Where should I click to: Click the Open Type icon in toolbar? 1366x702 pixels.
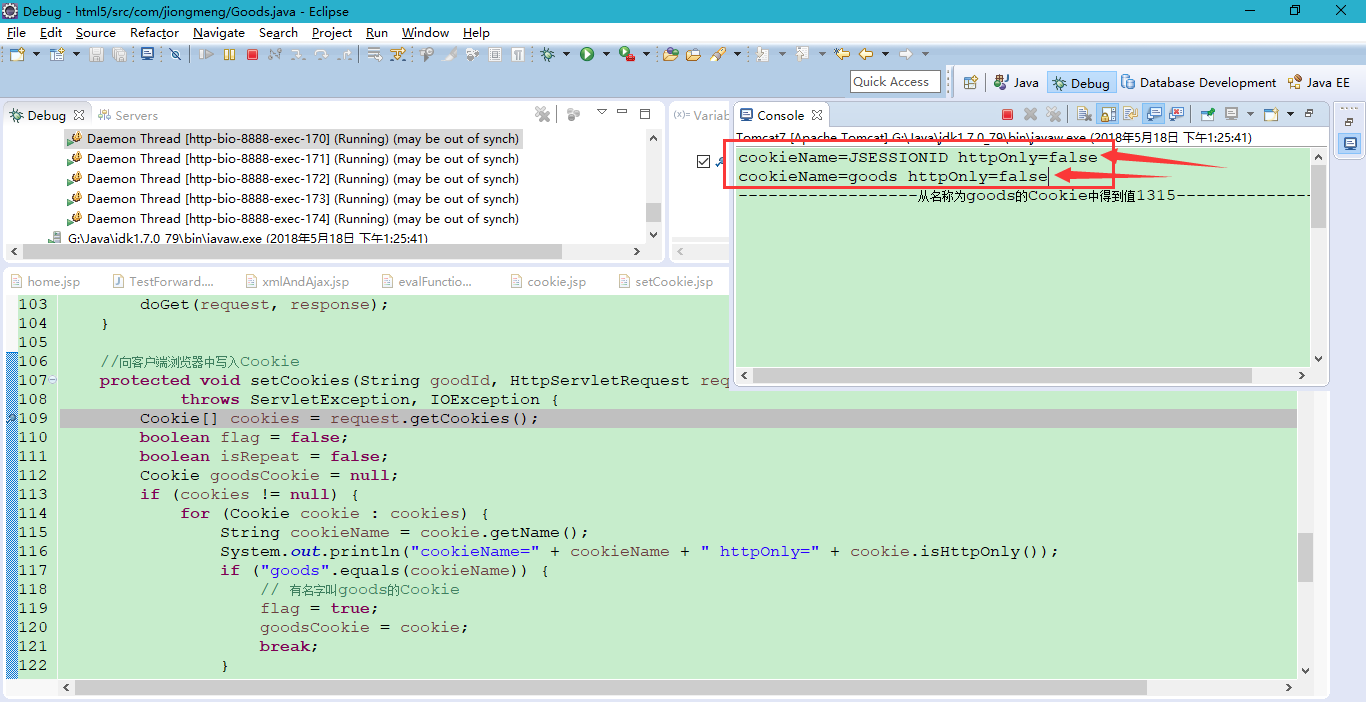point(670,54)
